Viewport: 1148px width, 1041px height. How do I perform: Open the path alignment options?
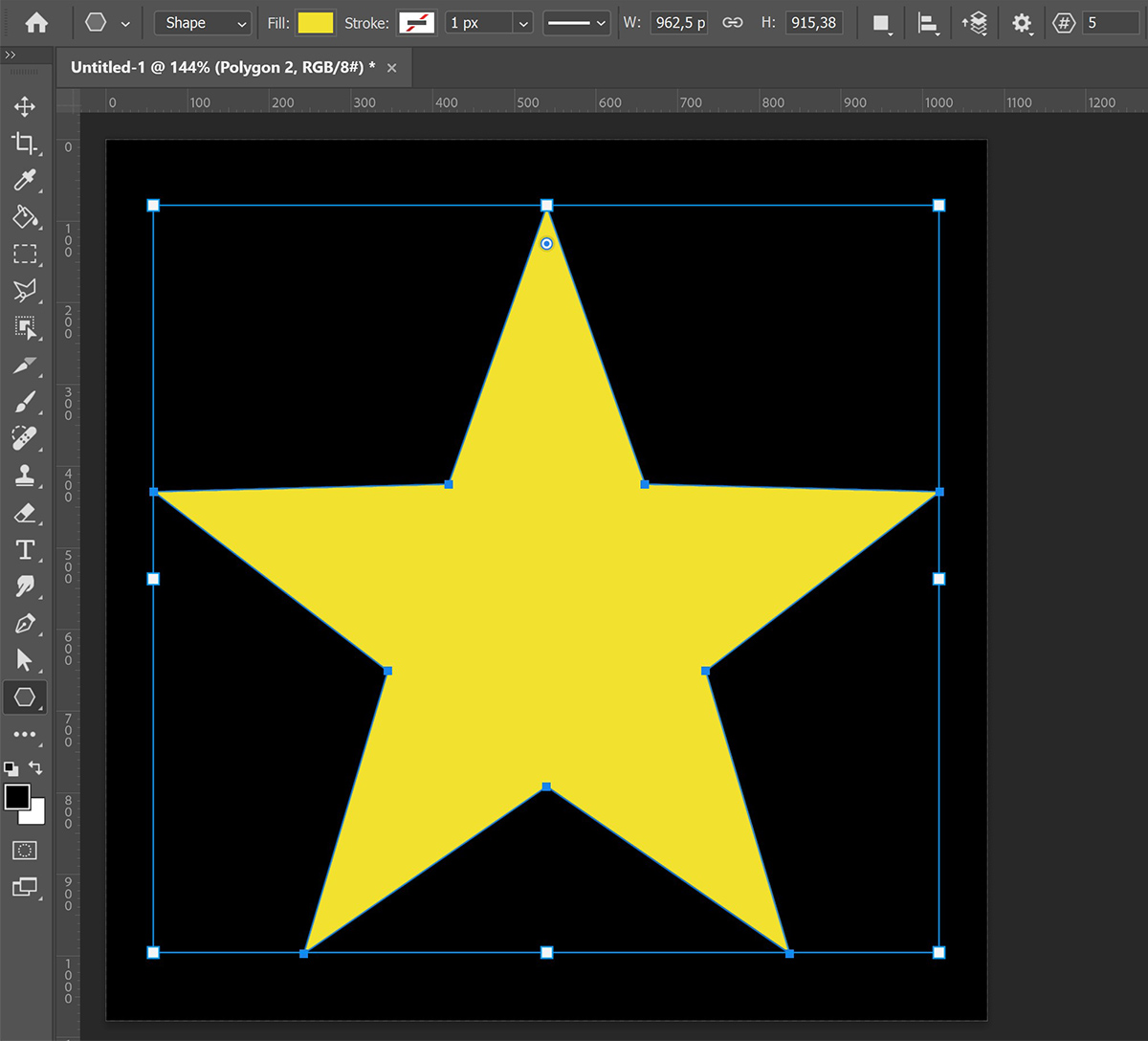click(928, 21)
